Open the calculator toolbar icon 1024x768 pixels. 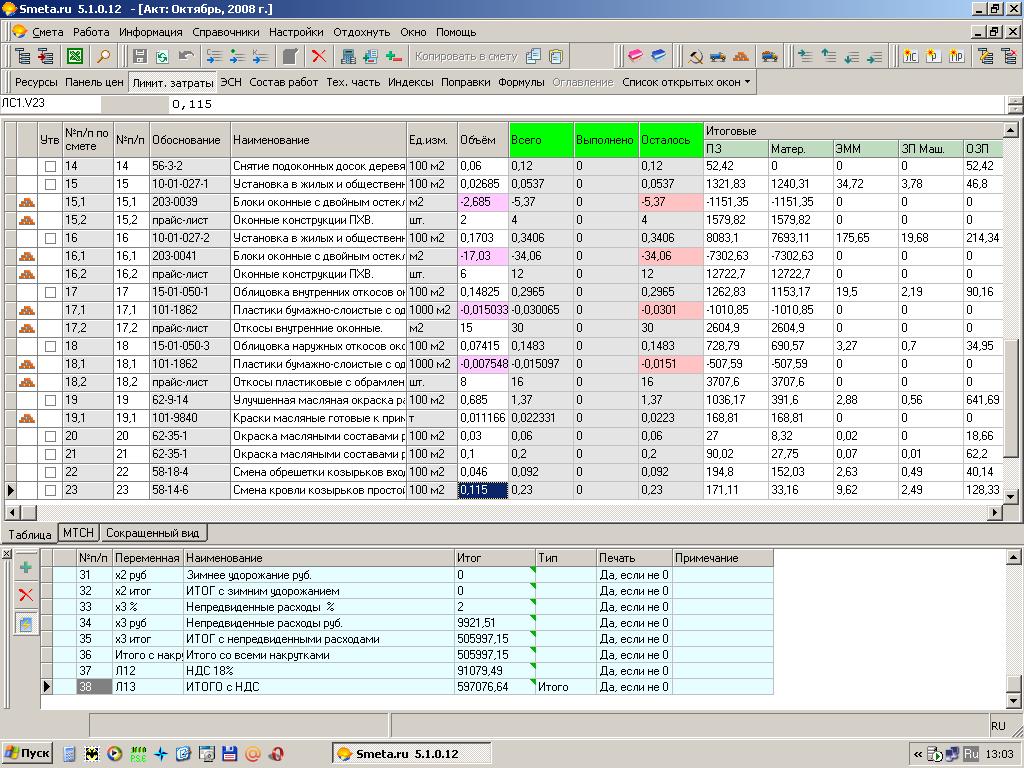[348, 56]
